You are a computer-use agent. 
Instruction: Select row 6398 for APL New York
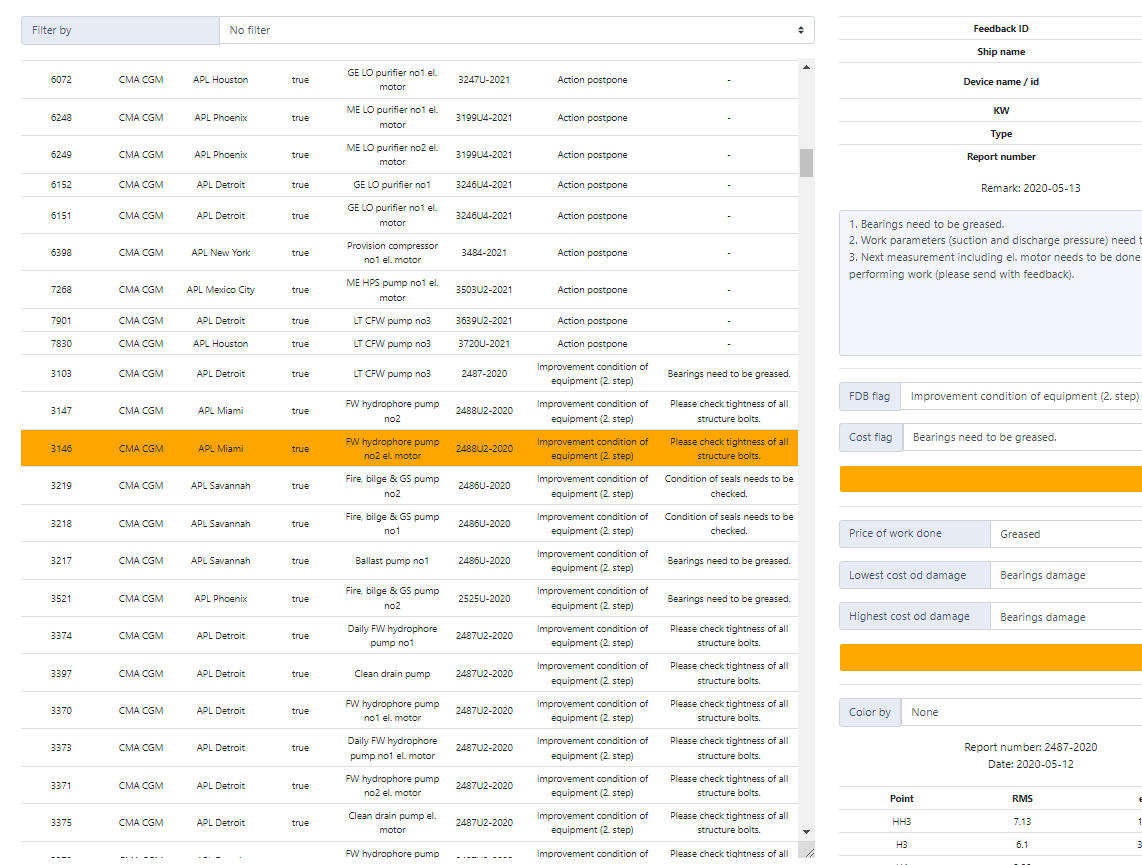pyautogui.click(x=409, y=253)
